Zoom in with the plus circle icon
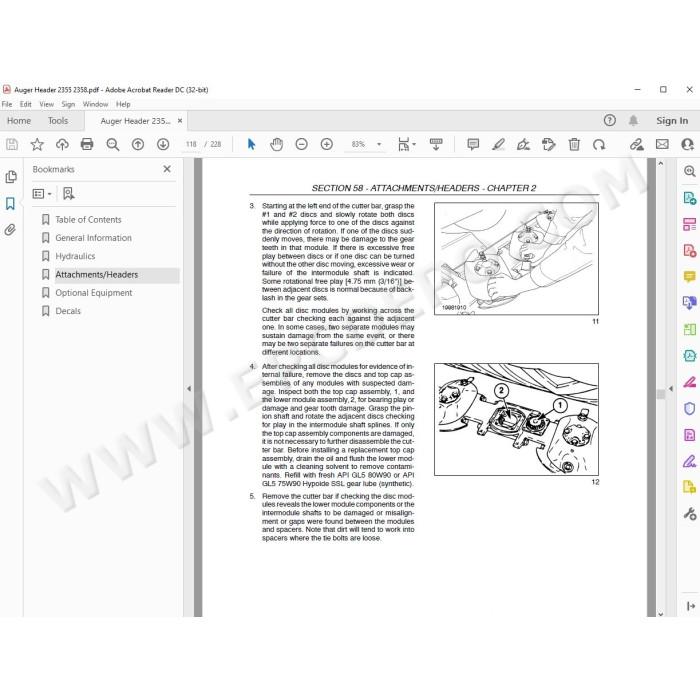This screenshot has height=700, width=700. pos(327,144)
